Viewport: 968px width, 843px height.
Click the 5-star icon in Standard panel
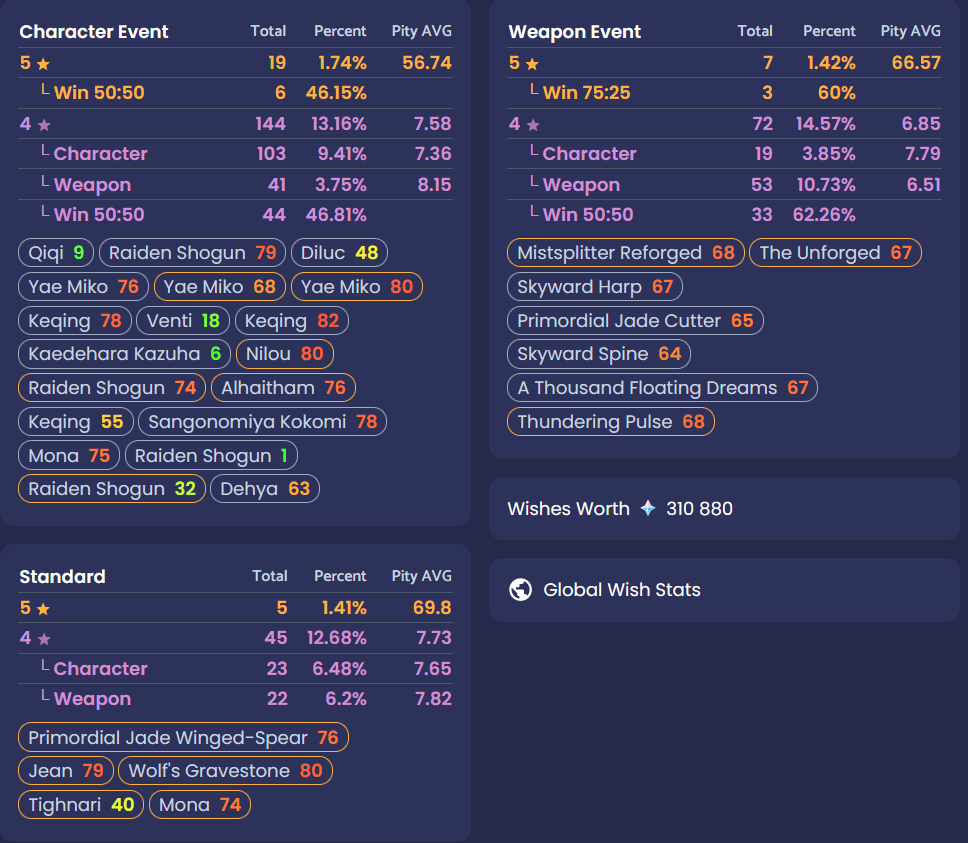43,609
